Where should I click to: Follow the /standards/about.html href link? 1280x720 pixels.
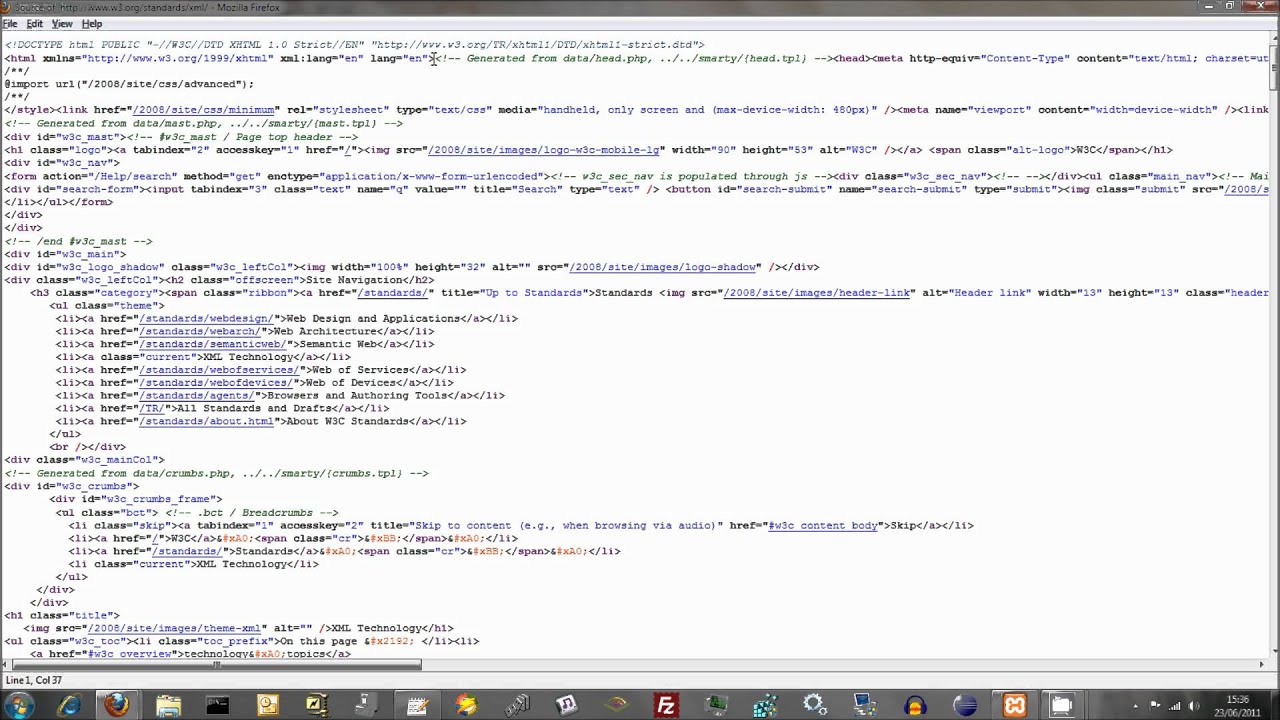tap(207, 421)
